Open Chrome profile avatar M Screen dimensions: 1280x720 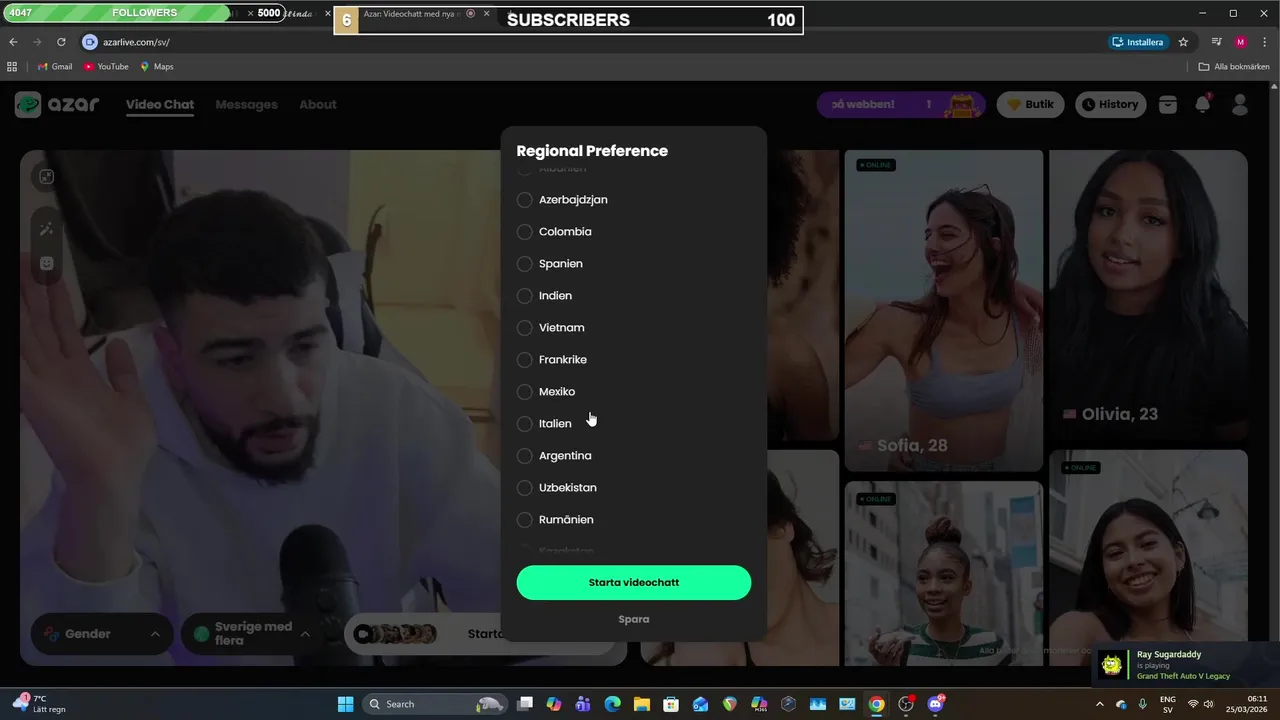(x=1241, y=42)
